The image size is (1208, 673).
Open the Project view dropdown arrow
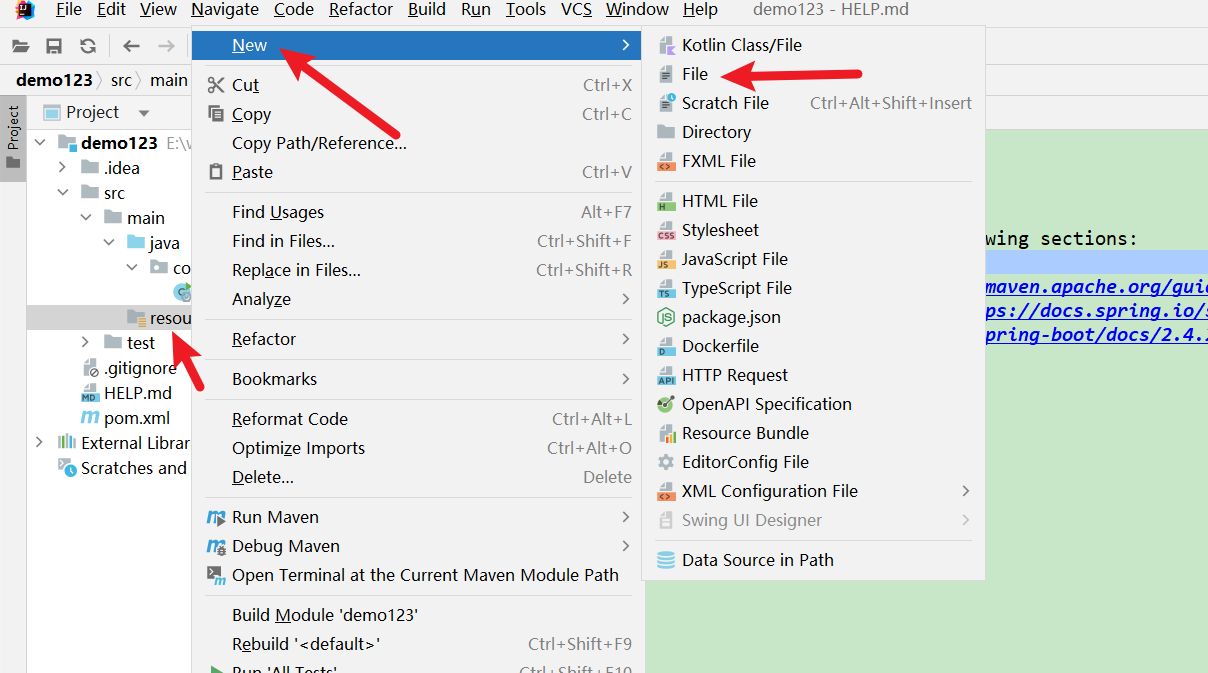(144, 113)
